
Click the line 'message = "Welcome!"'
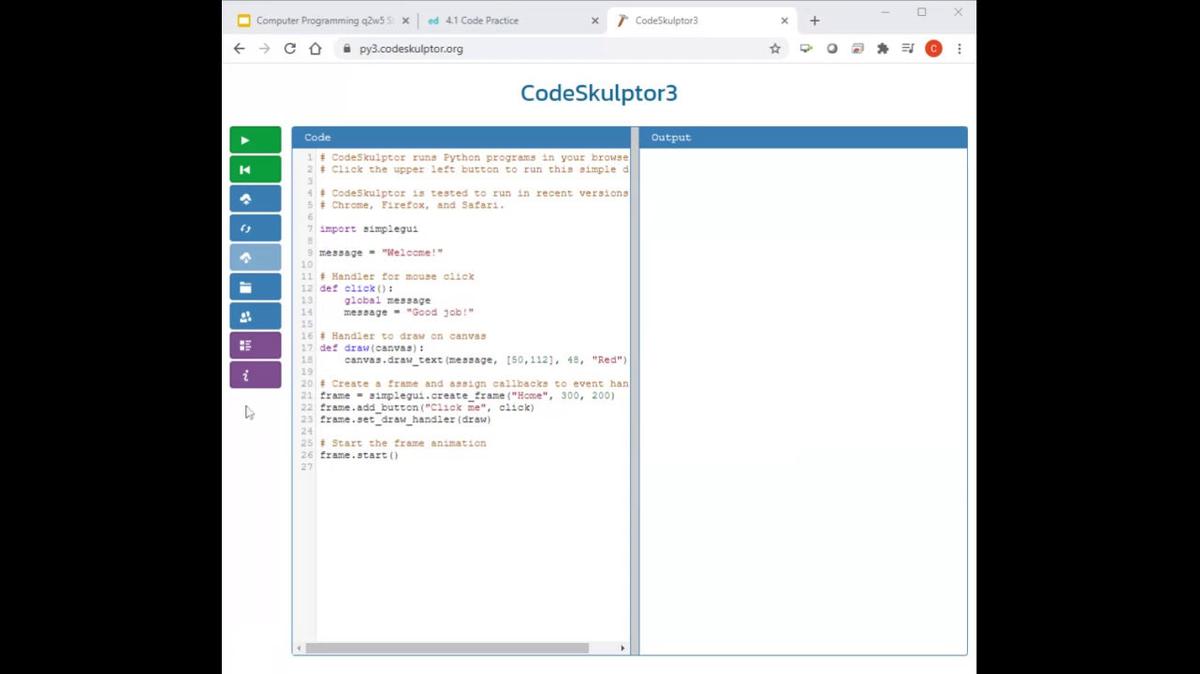pyautogui.click(x=381, y=253)
